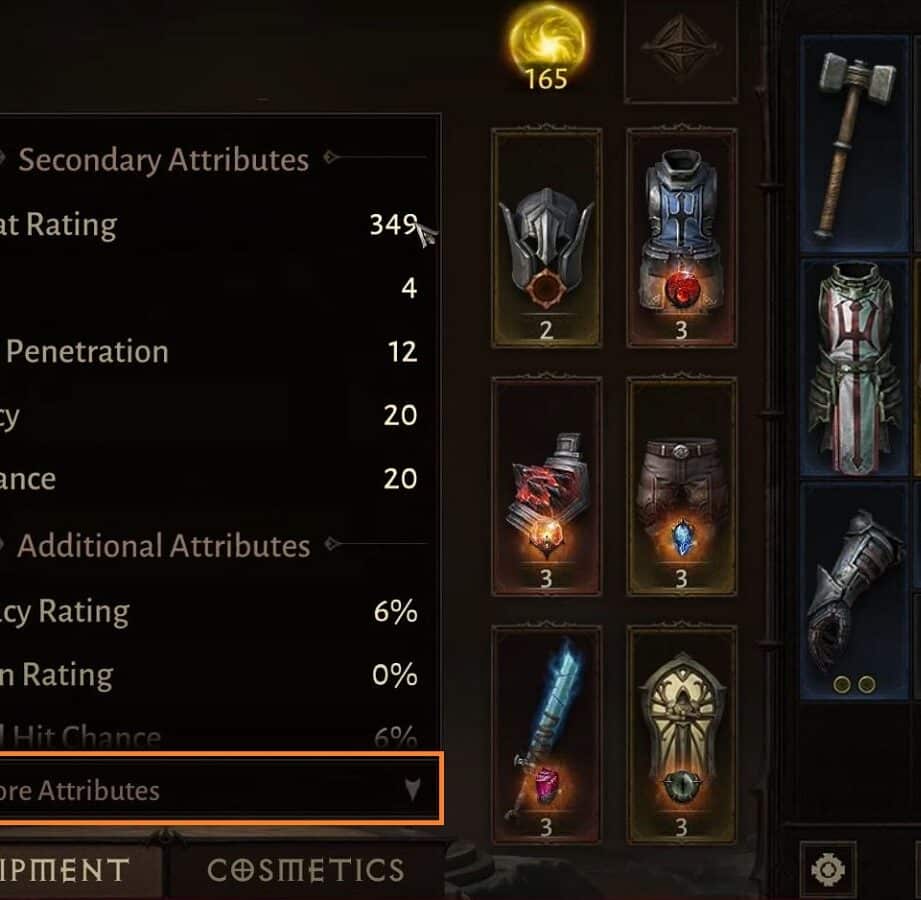921x900 pixels.
Task: Pick the war hammer in the inventory
Action: [855, 144]
